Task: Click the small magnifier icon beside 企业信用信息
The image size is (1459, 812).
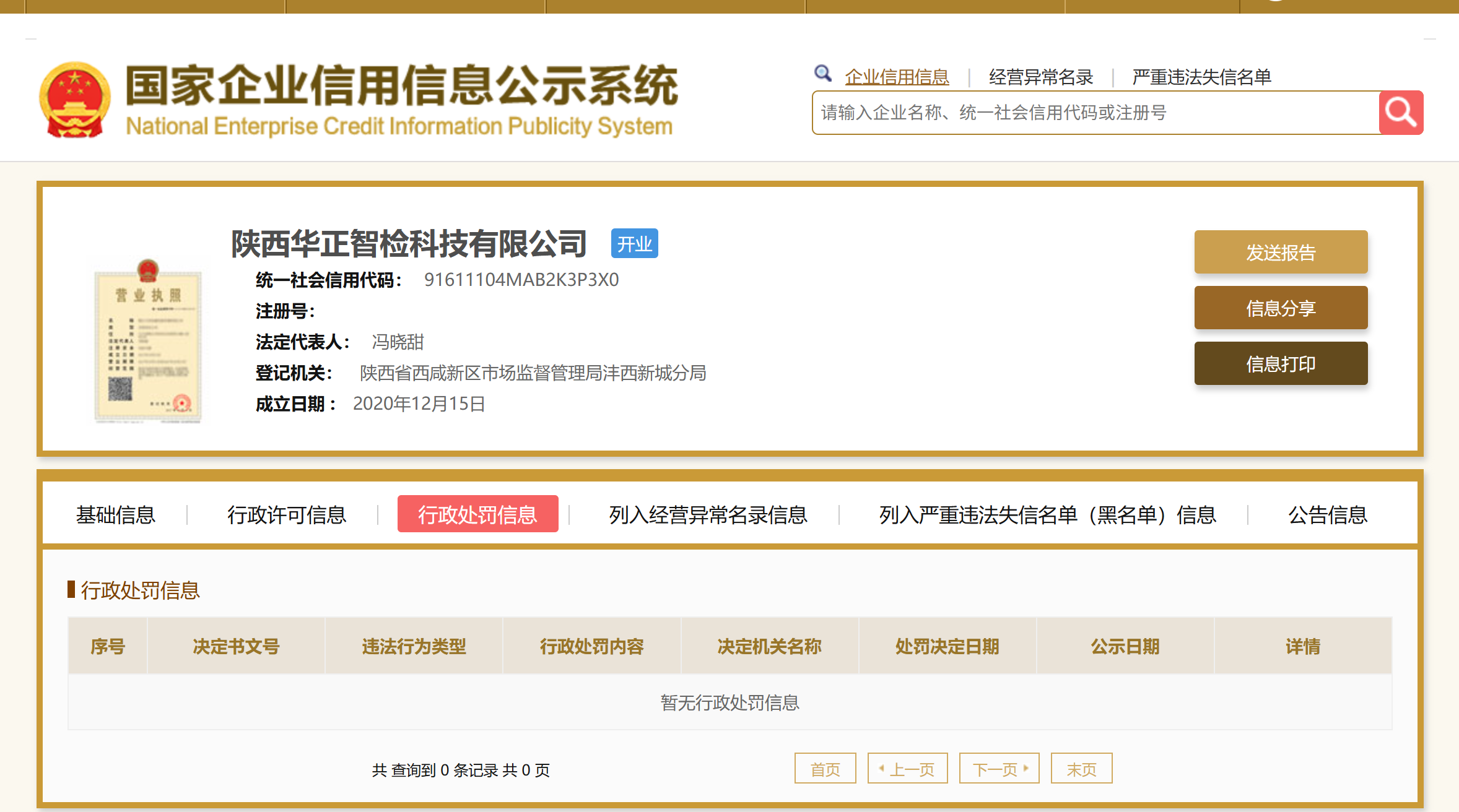Action: [x=822, y=74]
